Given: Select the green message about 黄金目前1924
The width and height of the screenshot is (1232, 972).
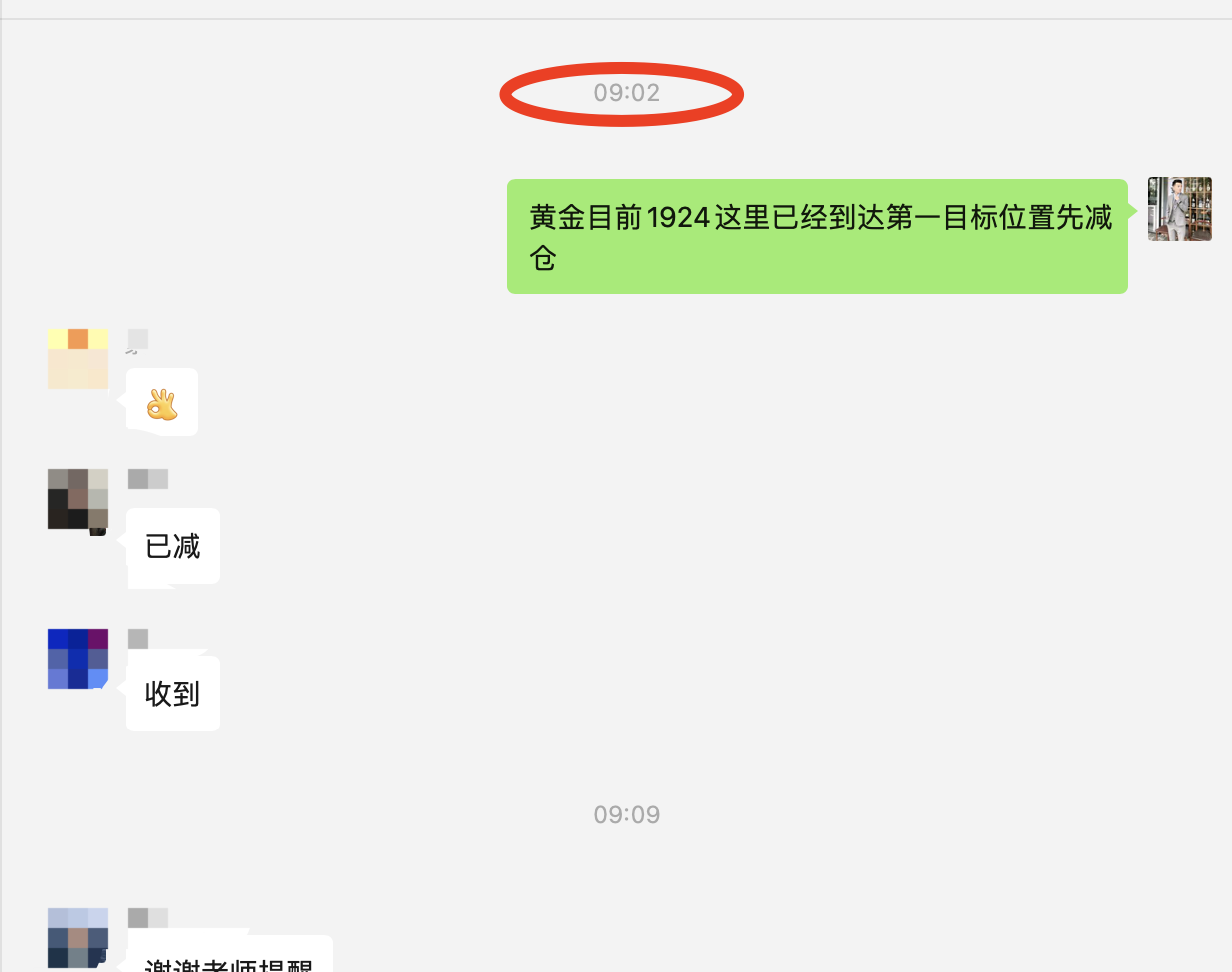Looking at the screenshot, I should (818, 237).
